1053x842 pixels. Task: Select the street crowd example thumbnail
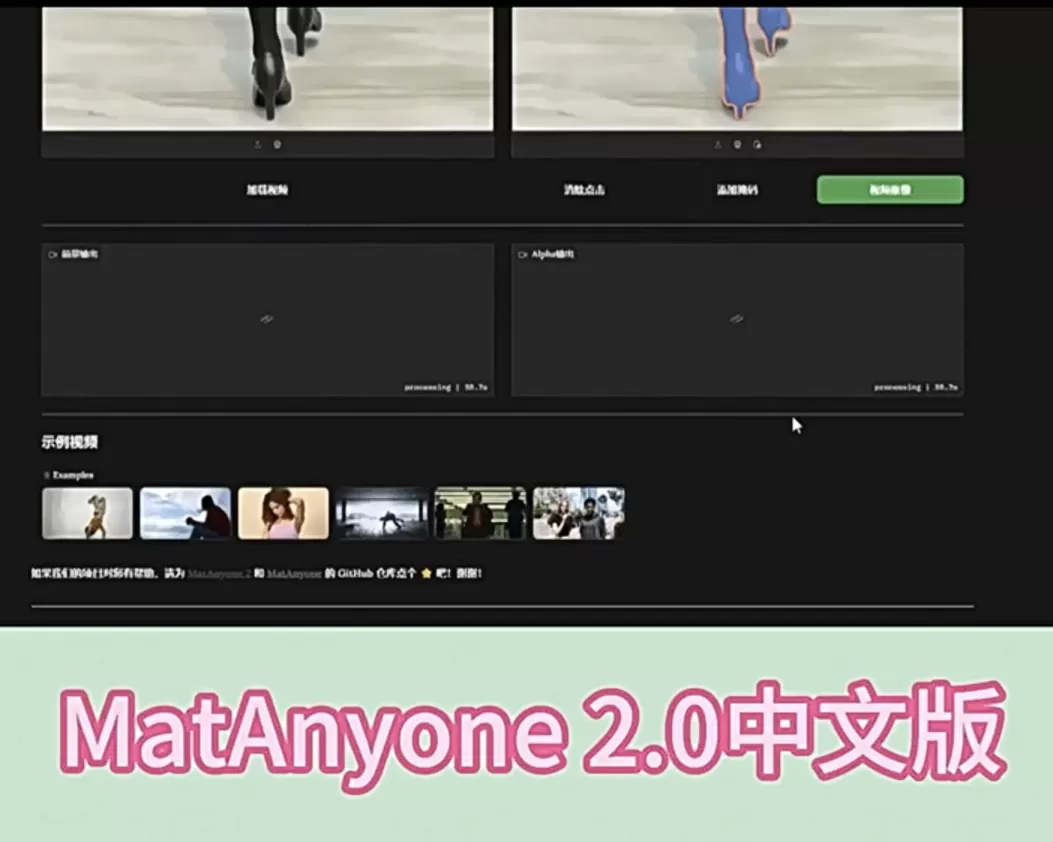(579, 513)
